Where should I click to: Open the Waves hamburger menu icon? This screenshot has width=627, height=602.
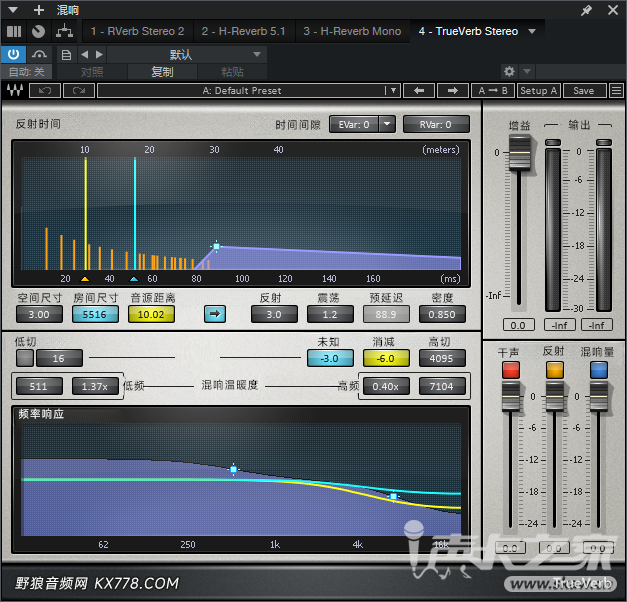click(x=616, y=90)
